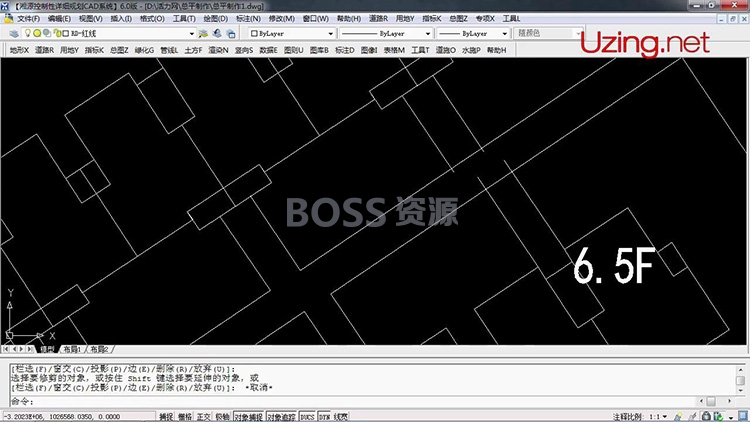Click next layout tab arrow
This screenshot has height=422, width=750.
point(22,349)
